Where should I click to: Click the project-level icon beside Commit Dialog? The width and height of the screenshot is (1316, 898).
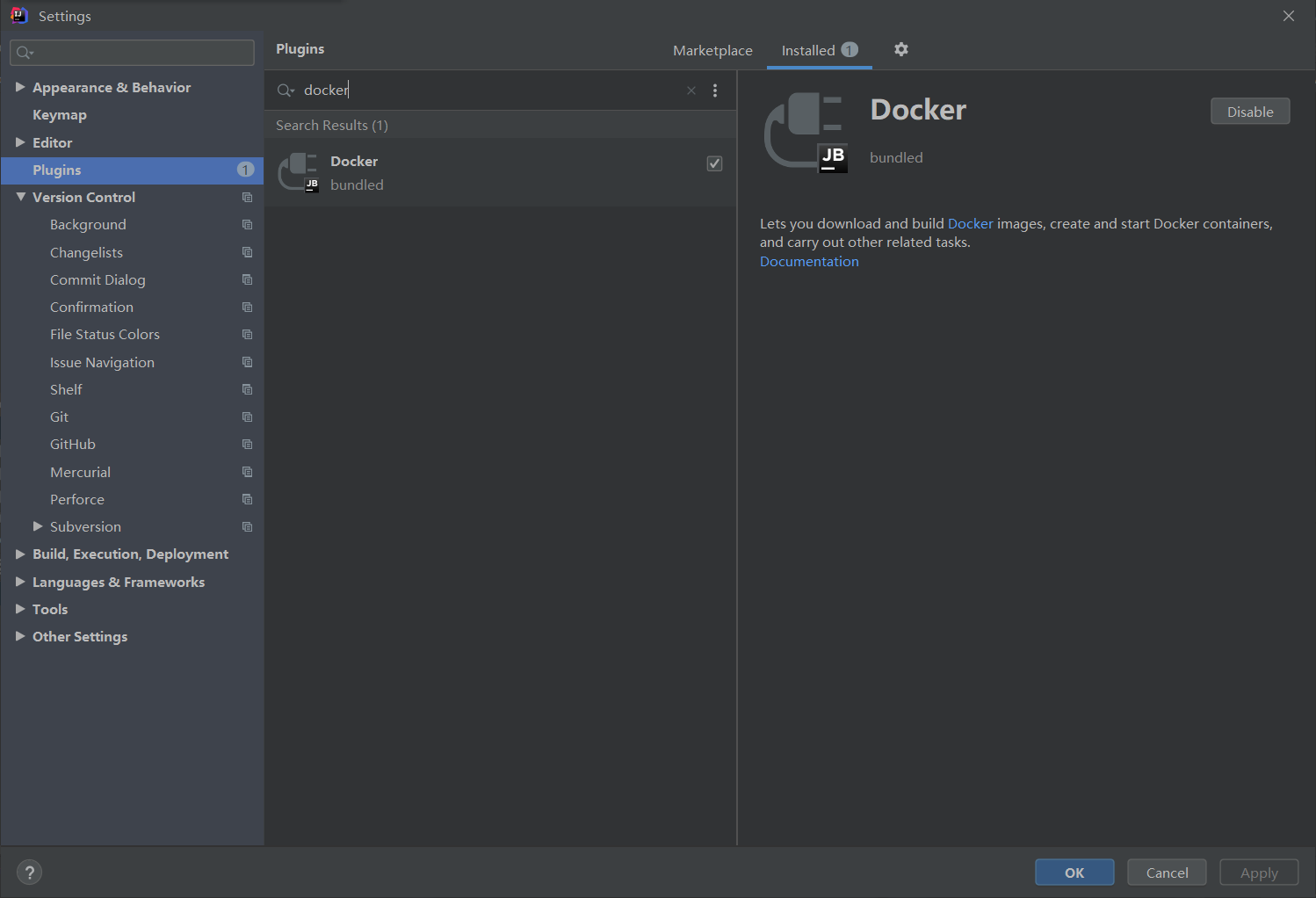[247, 279]
